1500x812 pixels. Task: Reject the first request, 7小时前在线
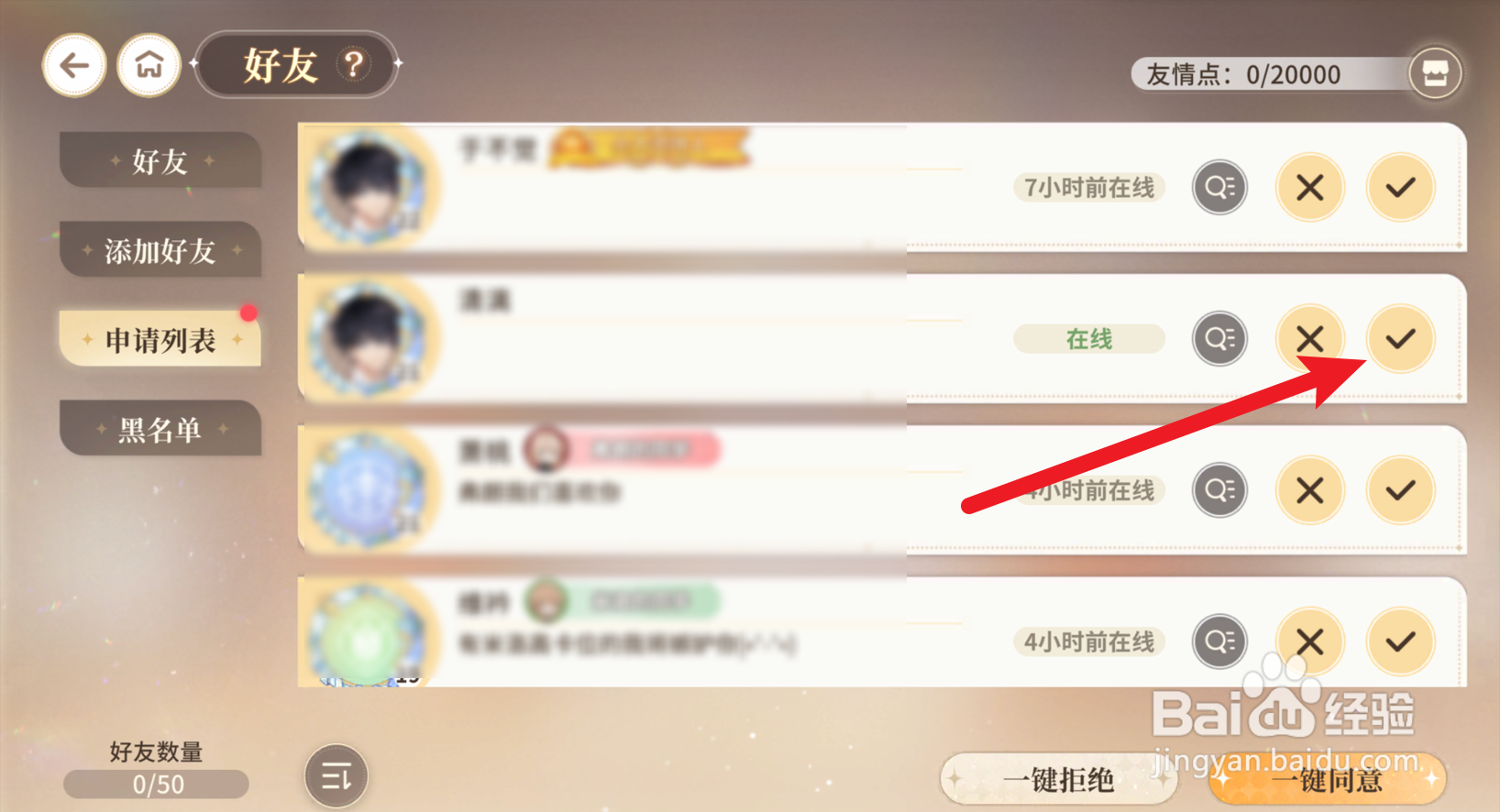click(1310, 188)
